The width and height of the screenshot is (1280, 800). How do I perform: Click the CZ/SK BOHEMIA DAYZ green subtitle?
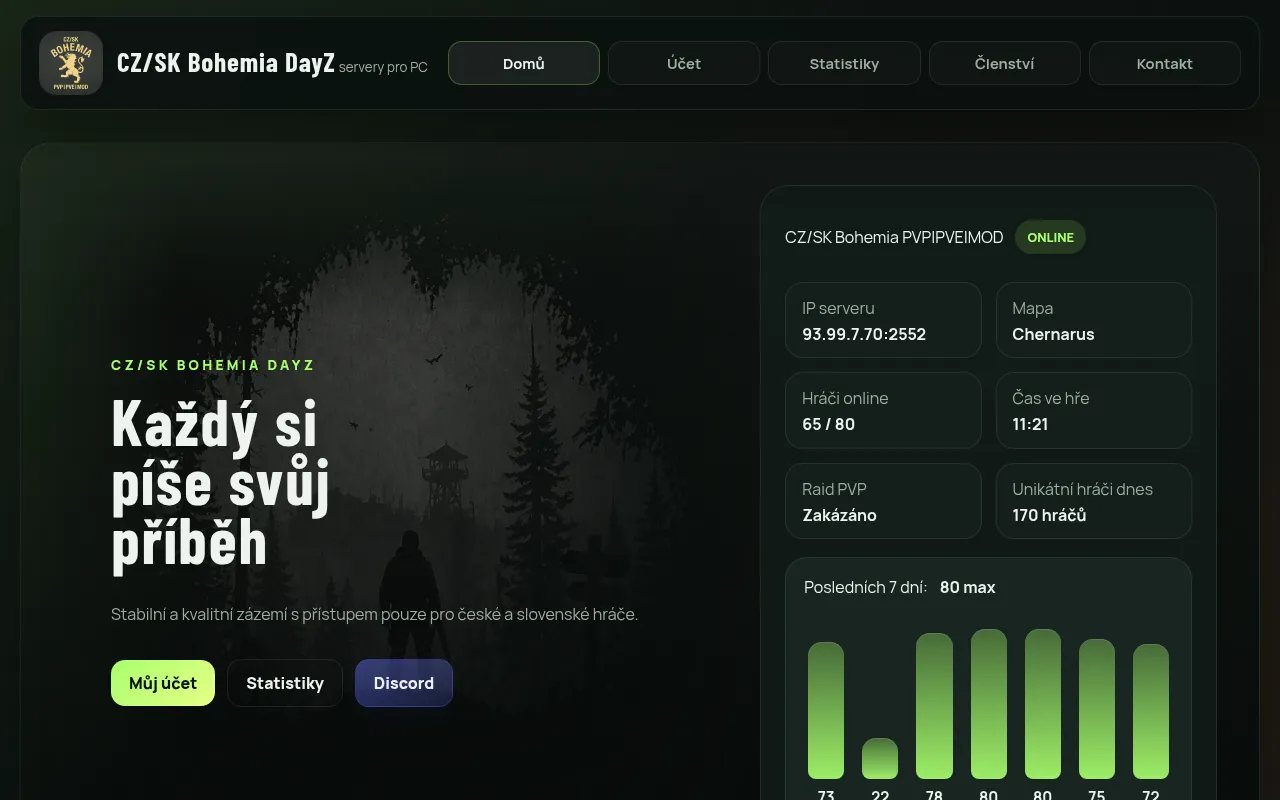pyautogui.click(x=213, y=365)
